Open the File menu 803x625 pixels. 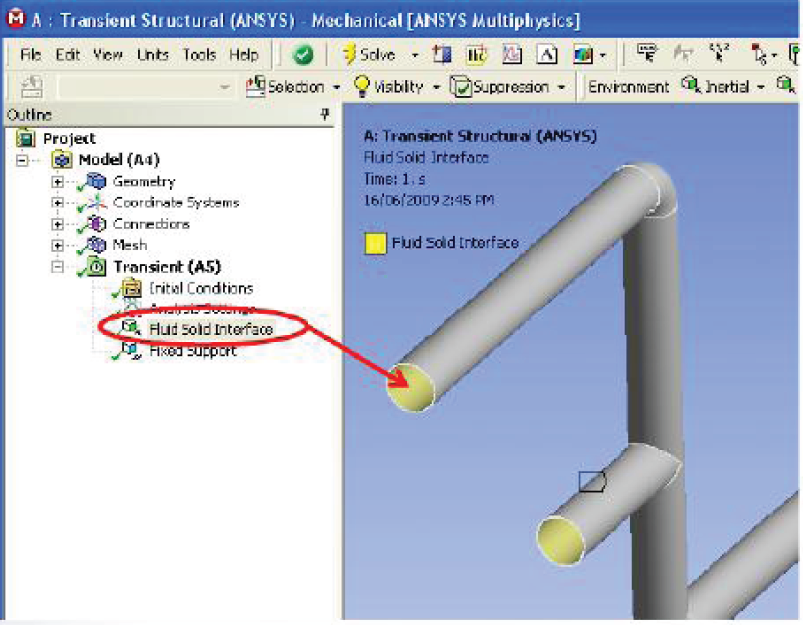click(x=30, y=54)
